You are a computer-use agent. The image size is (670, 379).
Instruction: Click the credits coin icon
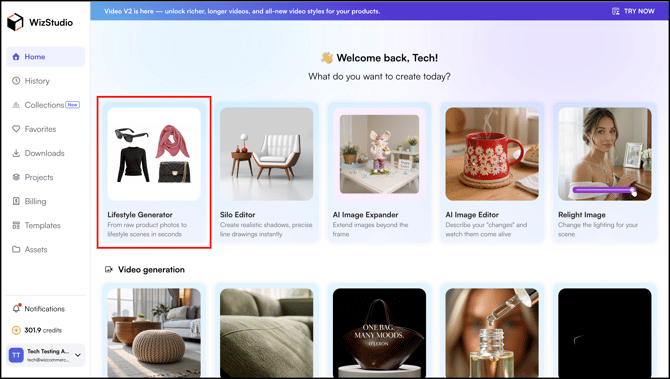pyautogui.click(x=16, y=330)
